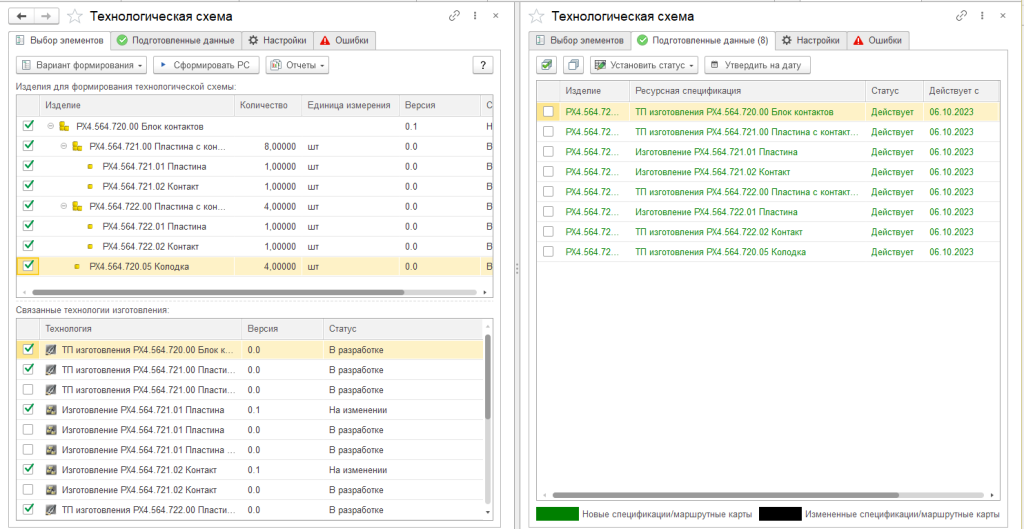1024x529 pixels.
Task: Click the Утвердить на дату button
Action: 757,65
